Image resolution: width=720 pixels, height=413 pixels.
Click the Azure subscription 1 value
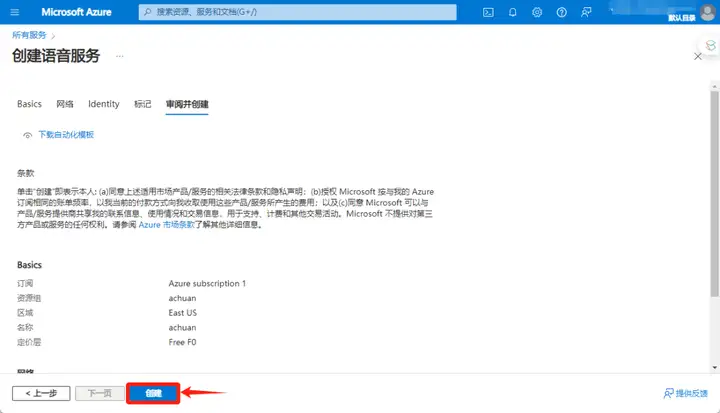click(207, 283)
